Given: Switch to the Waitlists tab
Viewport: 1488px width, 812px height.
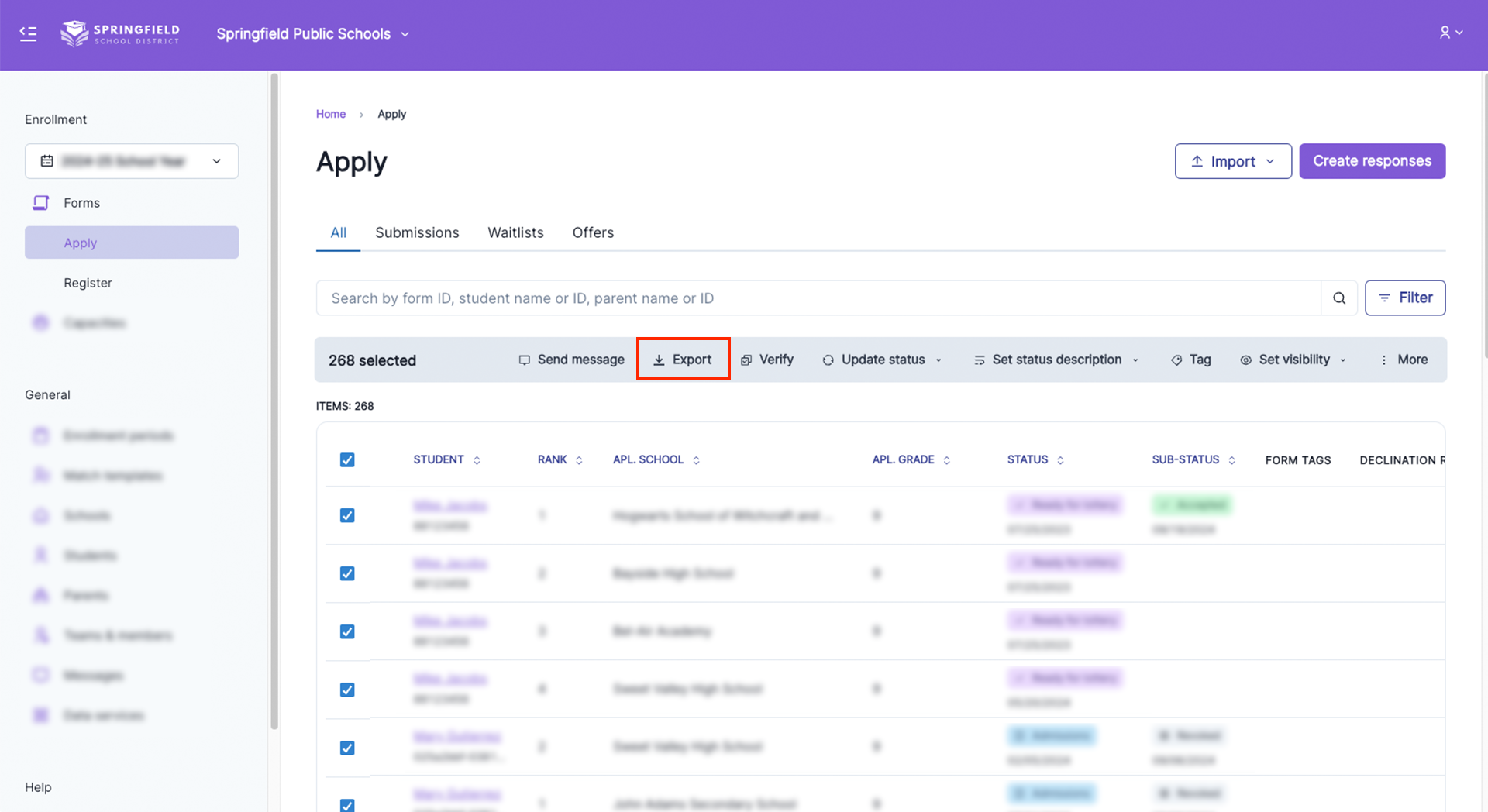Looking at the screenshot, I should tap(515, 232).
